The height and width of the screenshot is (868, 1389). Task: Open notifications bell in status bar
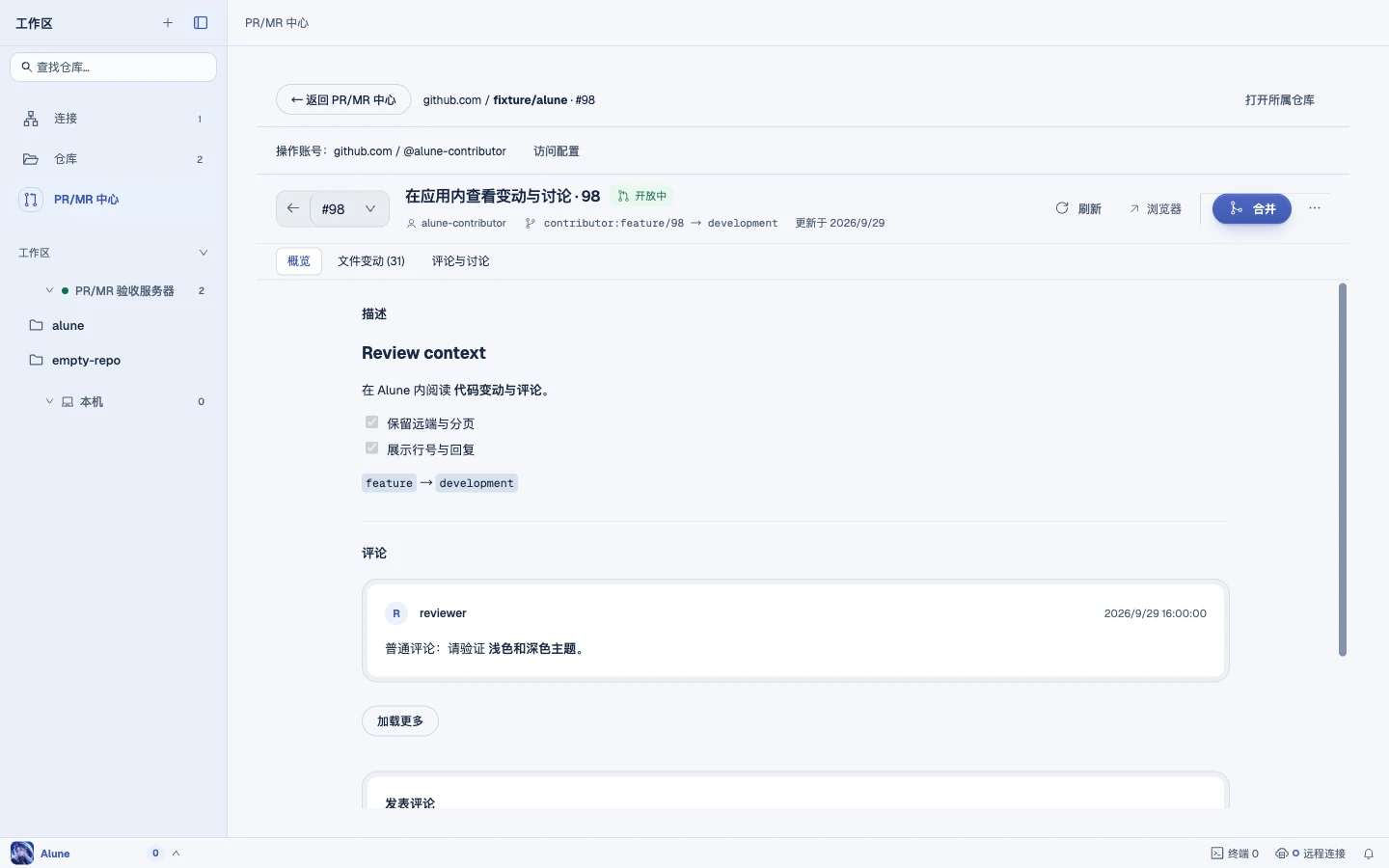pyautogui.click(x=1369, y=854)
